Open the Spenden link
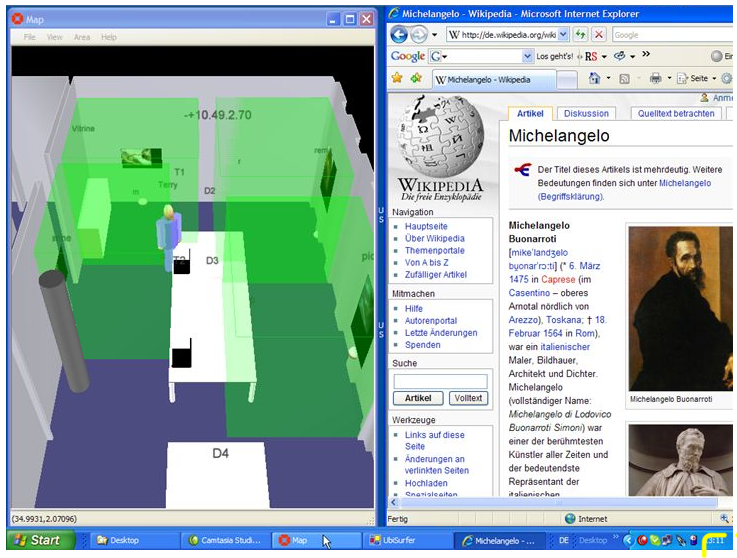The height and width of the screenshot is (558, 737). click(423, 345)
